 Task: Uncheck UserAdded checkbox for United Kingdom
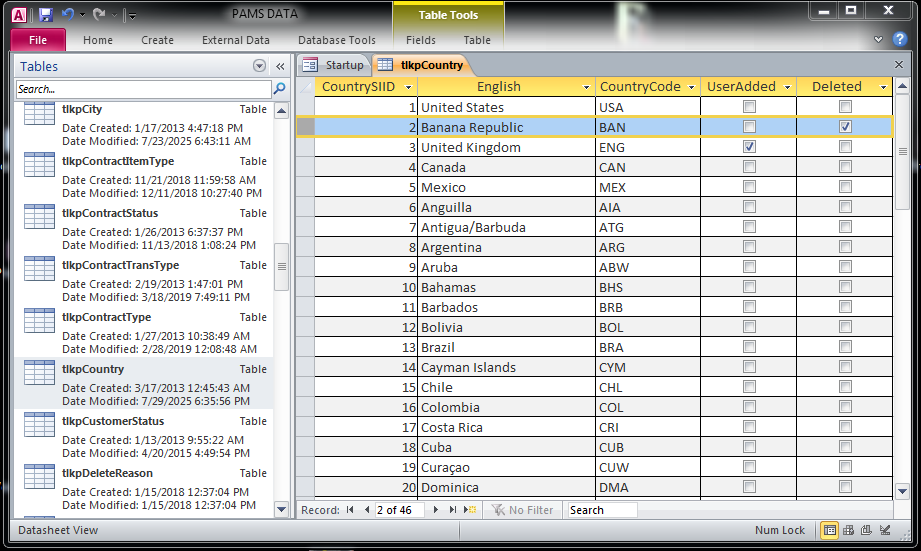749,147
